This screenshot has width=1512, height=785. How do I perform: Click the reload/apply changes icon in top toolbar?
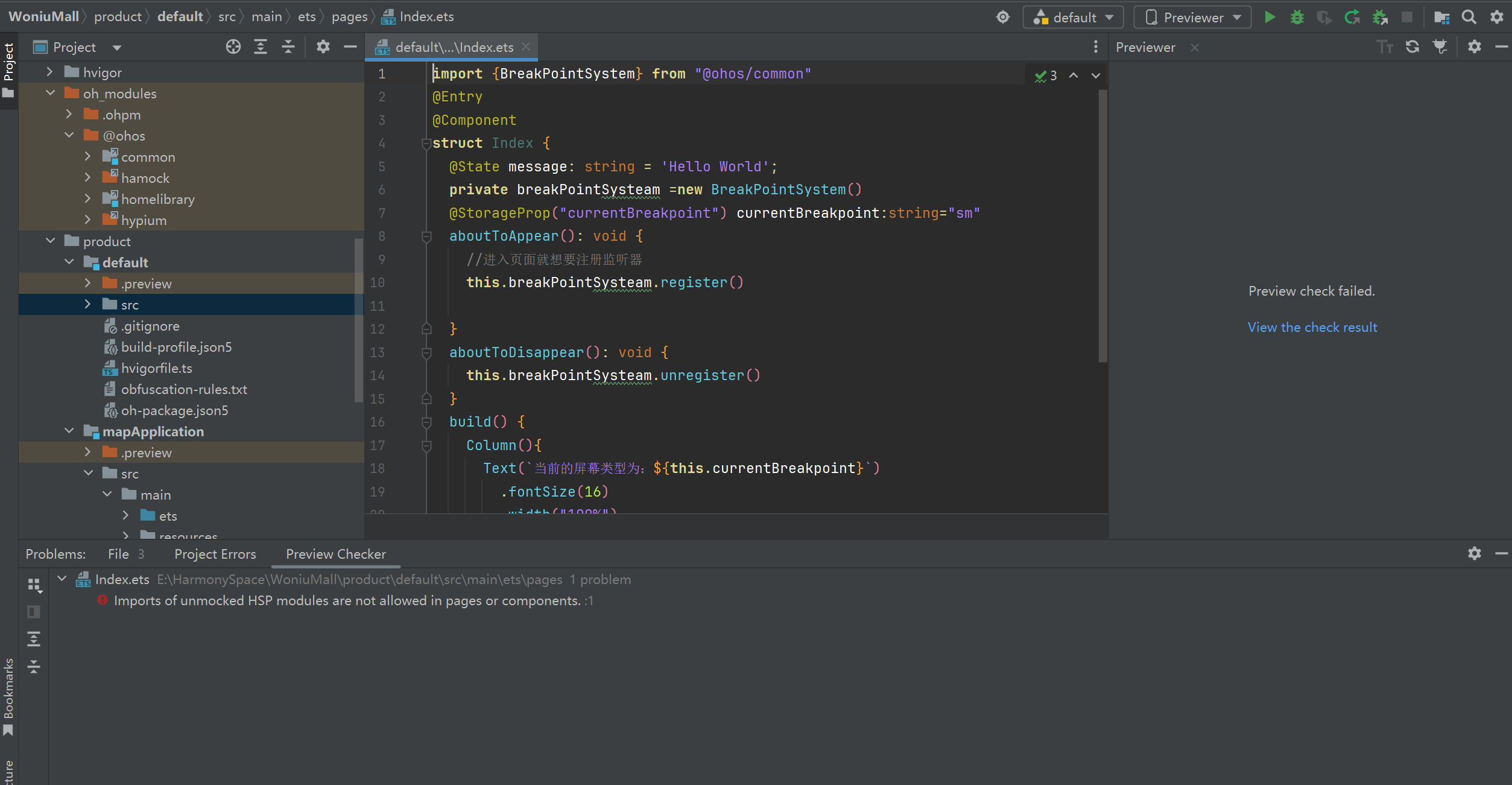(x=1352, y=17)
